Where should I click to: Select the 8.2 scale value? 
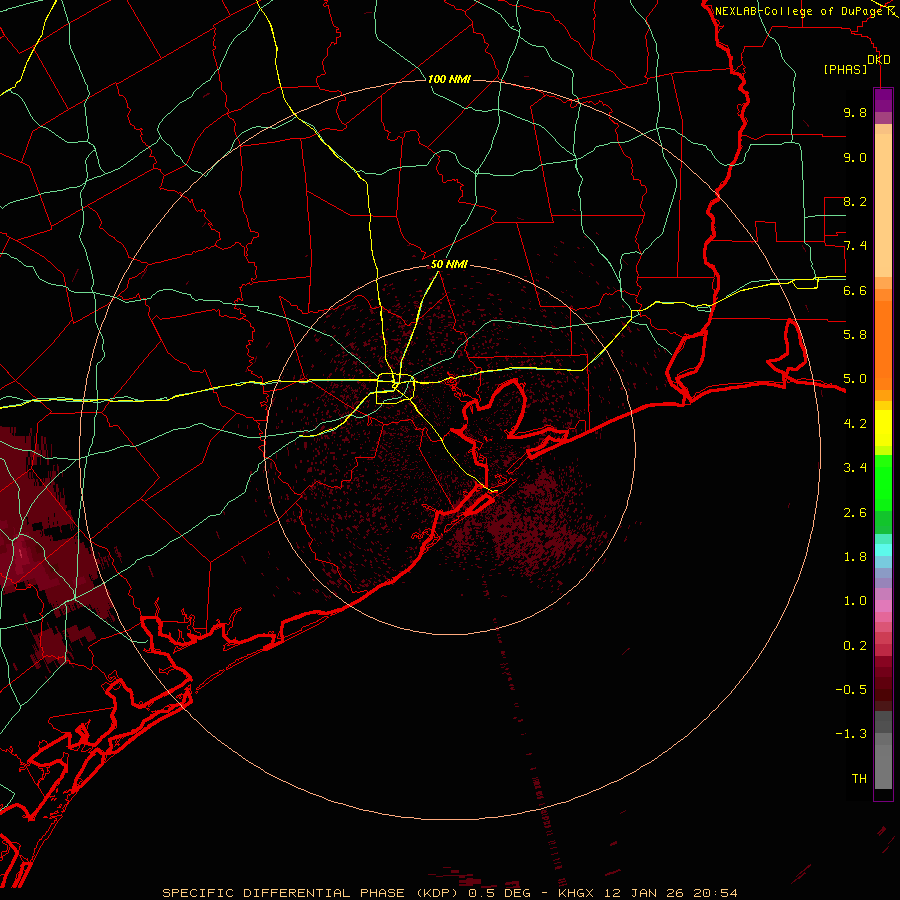pyautogui.click(x=855, y=201)
